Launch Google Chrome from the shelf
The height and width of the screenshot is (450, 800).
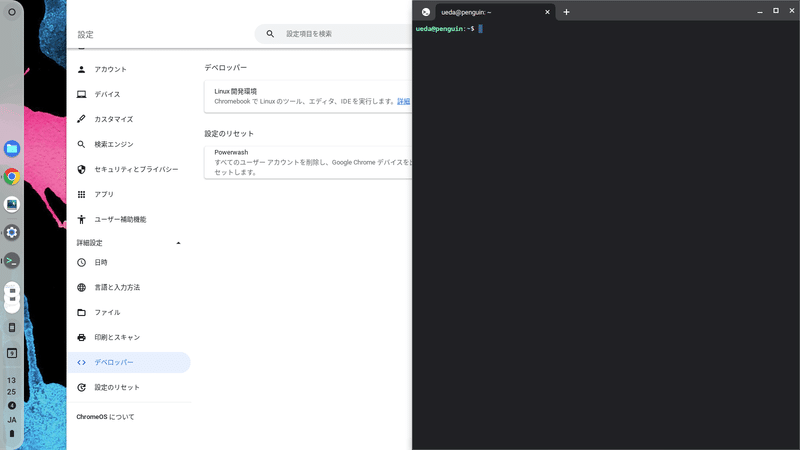click(12, 177)
